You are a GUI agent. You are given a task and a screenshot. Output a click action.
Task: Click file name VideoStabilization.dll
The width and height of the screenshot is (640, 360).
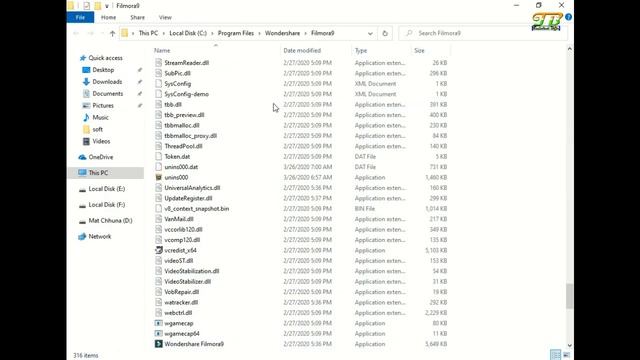(192, 271)
